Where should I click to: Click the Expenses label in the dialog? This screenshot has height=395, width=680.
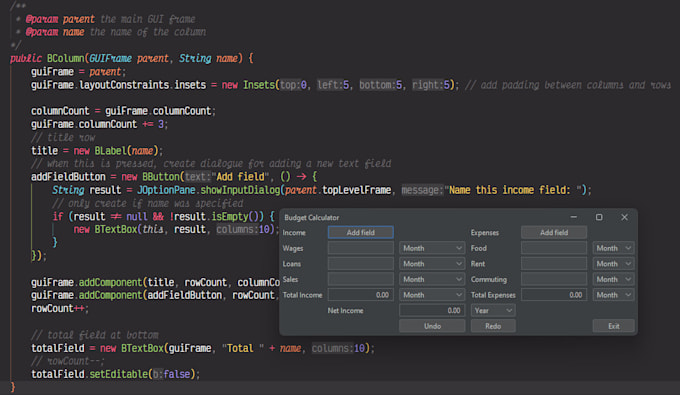coord(484,233)
